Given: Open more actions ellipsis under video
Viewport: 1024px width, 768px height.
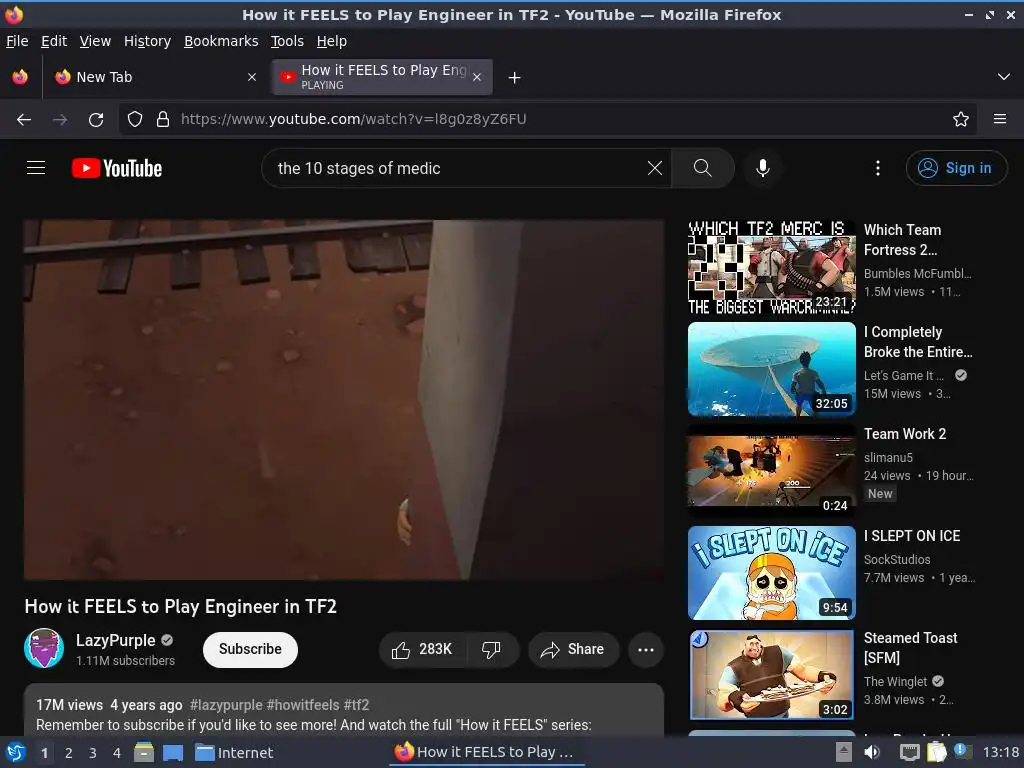Looking at the screenshot, I should coord(646,650).
